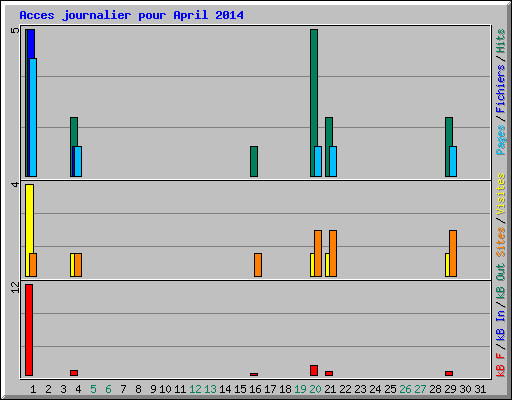Select the red kB bar for day 21
The width and height of the screenshot is (512, 400).
pos(329,373)
